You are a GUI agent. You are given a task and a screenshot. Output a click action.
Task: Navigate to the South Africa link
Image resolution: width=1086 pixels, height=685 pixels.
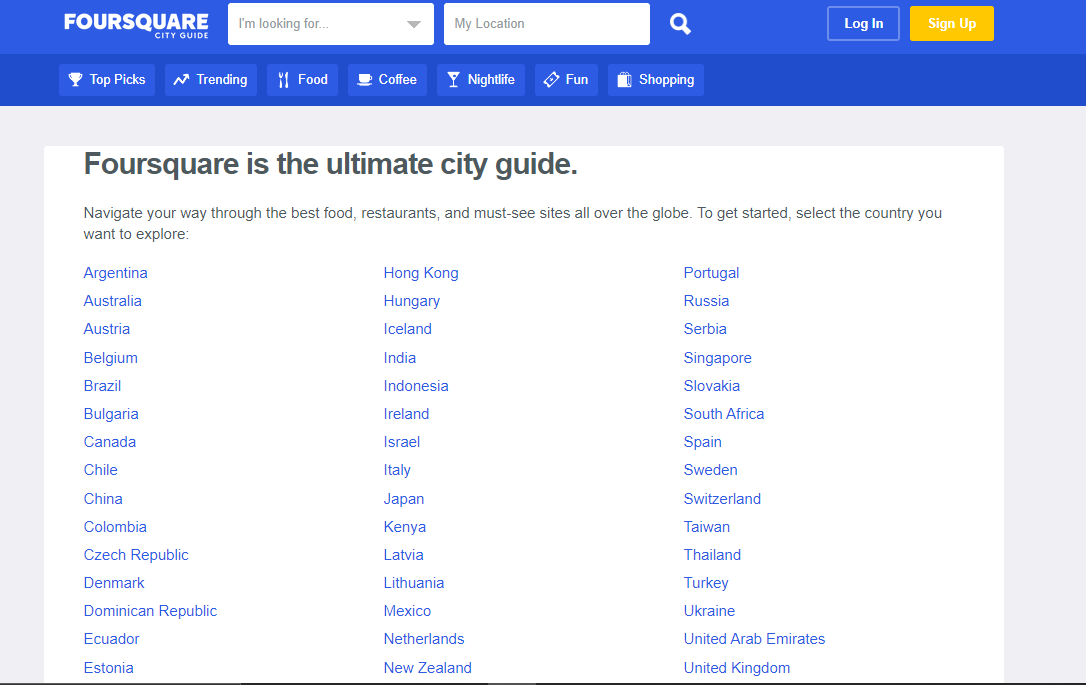pos(724,414)
